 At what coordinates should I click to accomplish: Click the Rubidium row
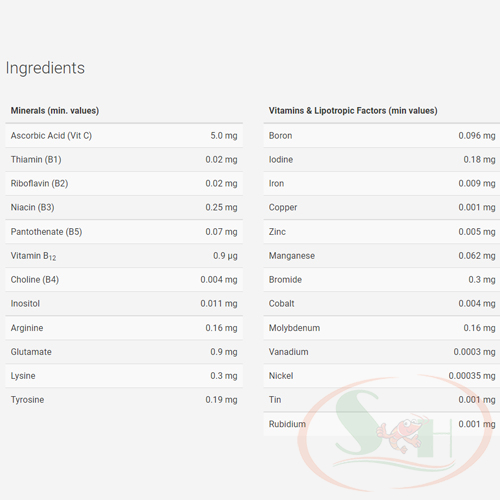pyautogui.click(x=382, y=424)
